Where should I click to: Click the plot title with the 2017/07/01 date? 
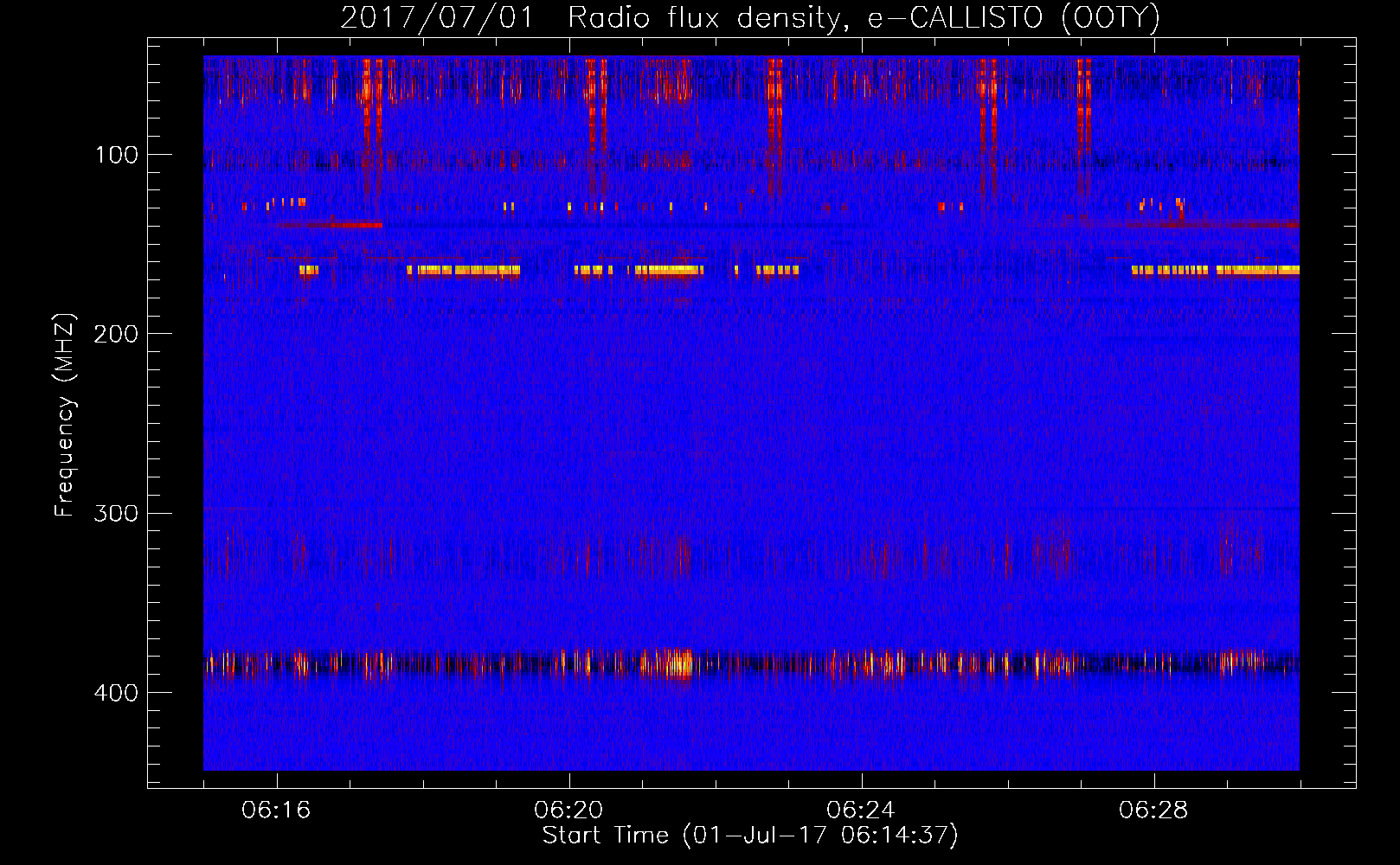point(750,18)
